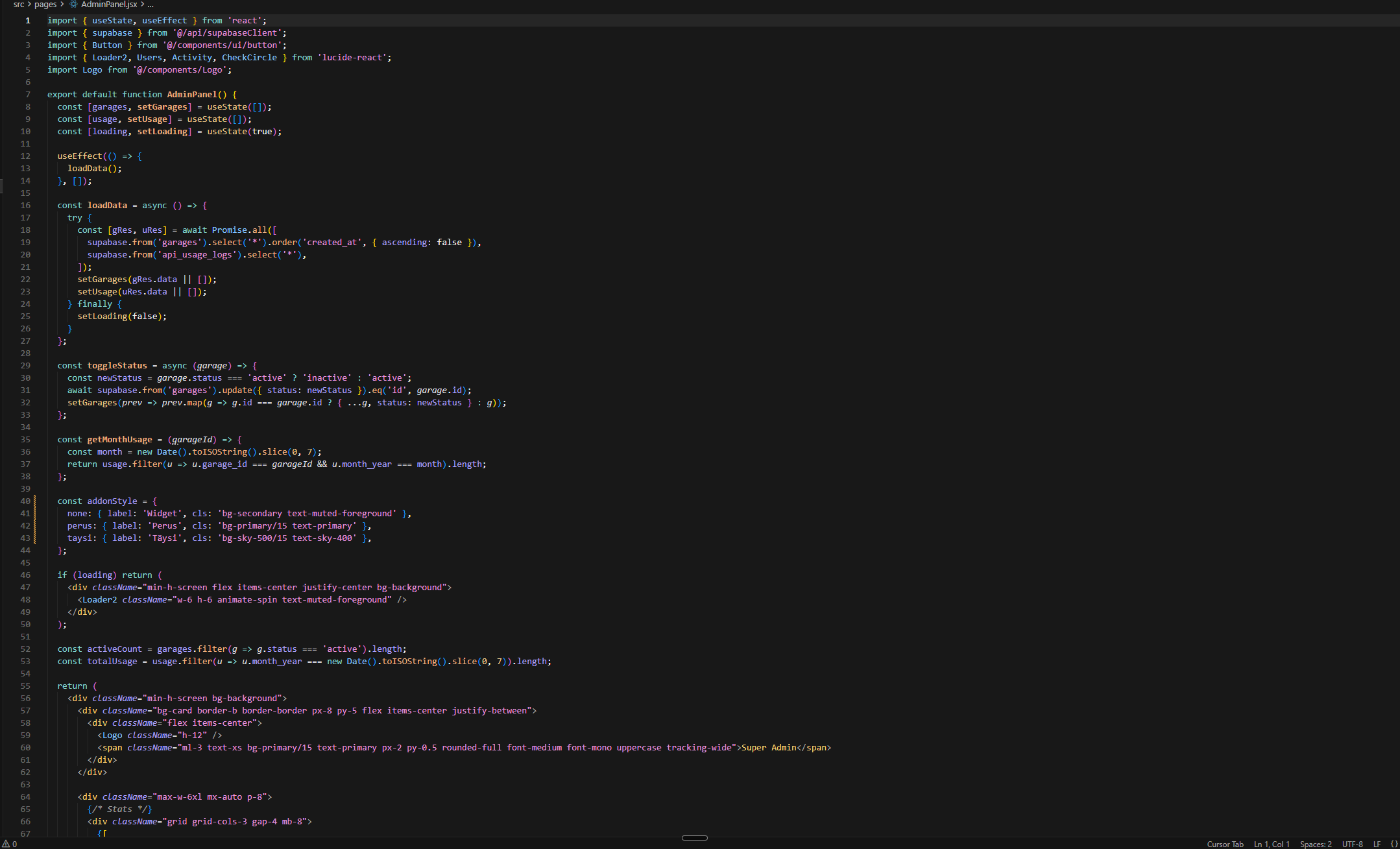This screenshot has width=1400, height=849.
Task: Click the '@/components/Logo' import path
Action: 180,70
